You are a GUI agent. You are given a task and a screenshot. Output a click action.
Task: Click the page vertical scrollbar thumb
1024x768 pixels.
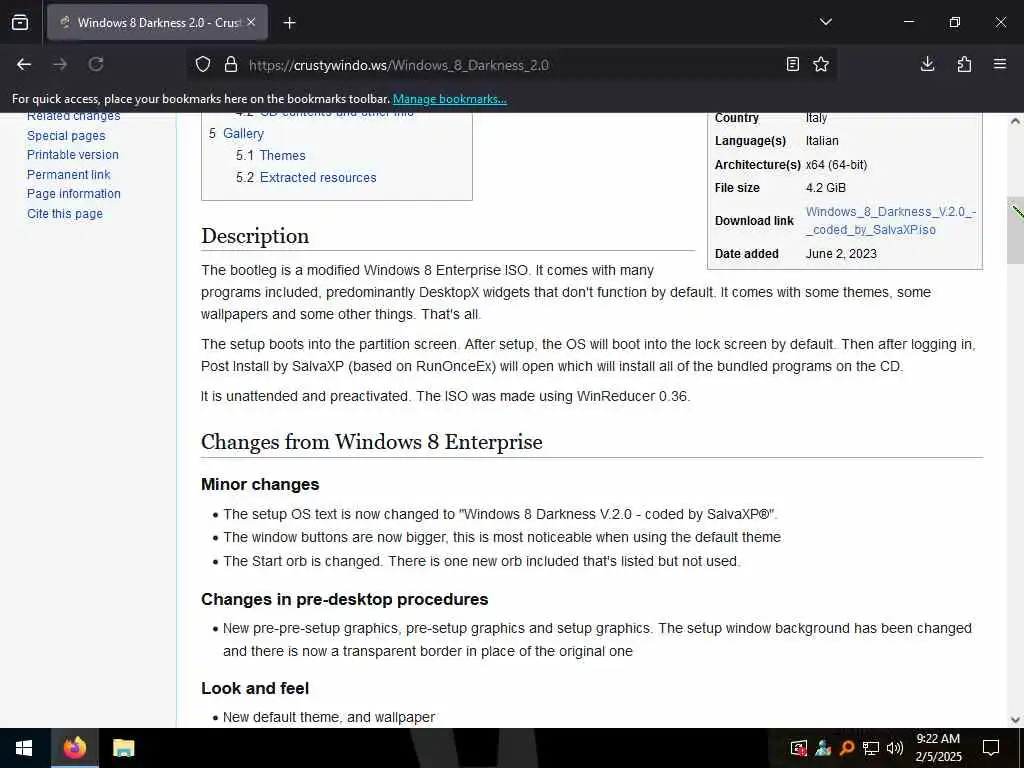(1015, 230)
